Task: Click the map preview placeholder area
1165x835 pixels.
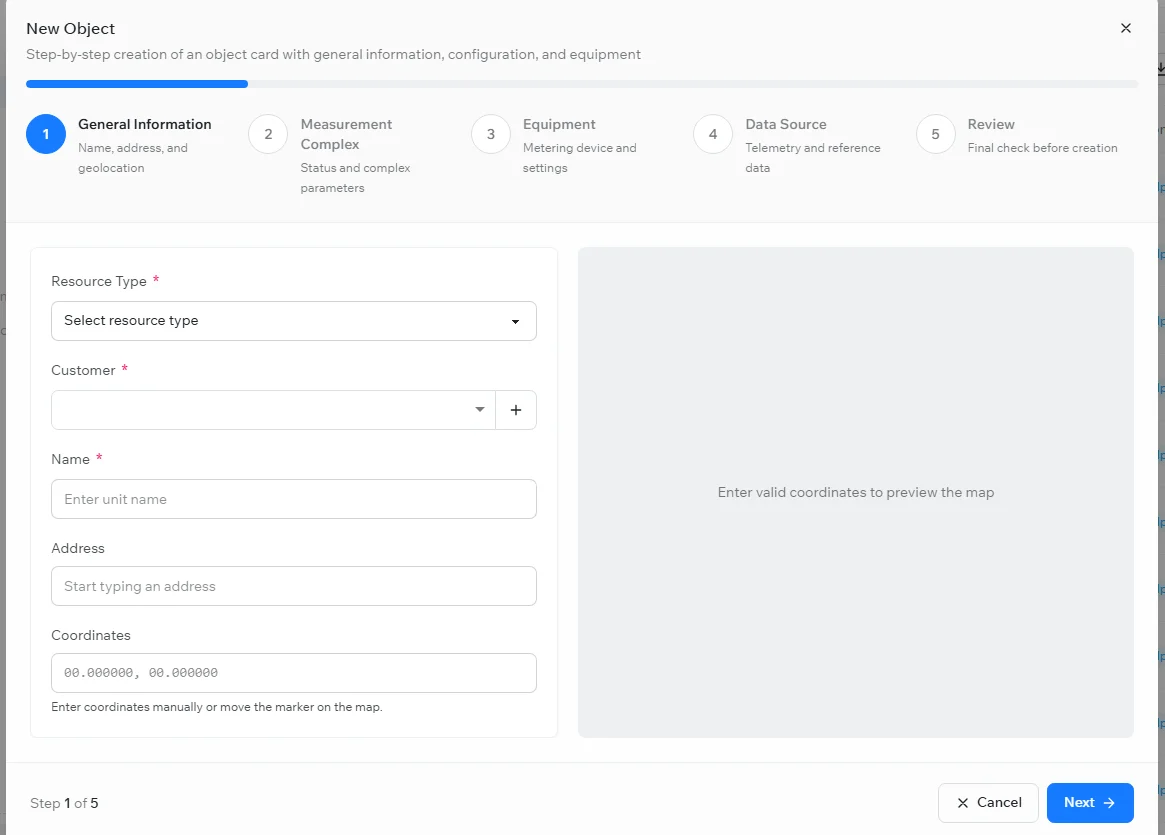Action: click(855, 493)
